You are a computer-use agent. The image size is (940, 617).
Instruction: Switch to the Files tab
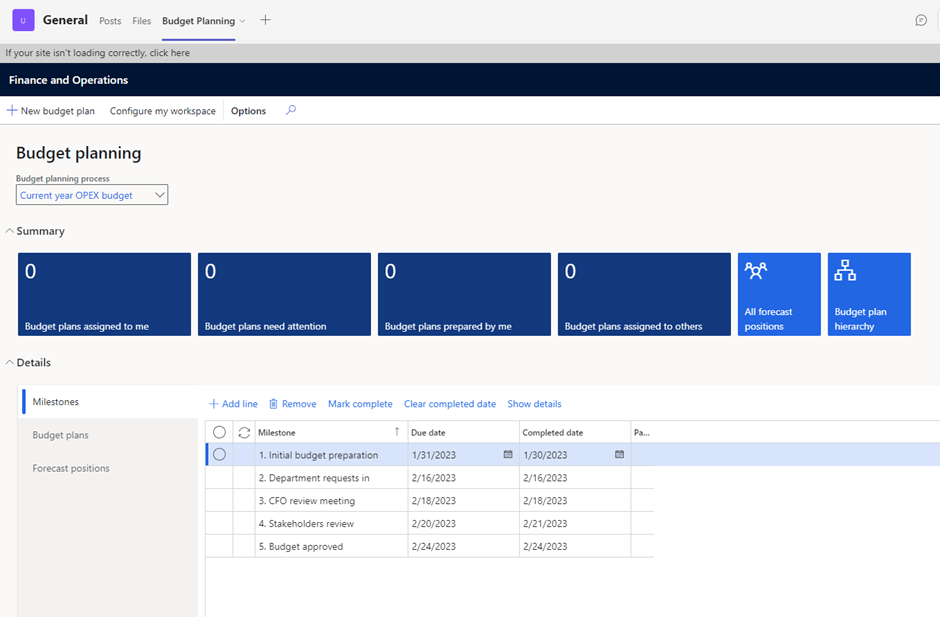pyautogui.click(x=142, y=21)
